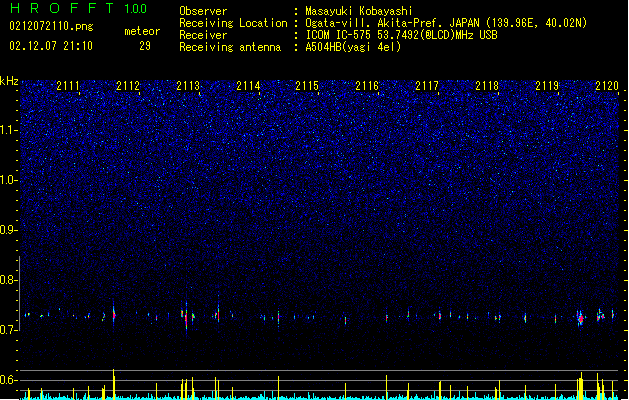Click the Observer name Masayuki Kobayashi
This screenshot has height=400, width=629.
(x=359, y=11)
